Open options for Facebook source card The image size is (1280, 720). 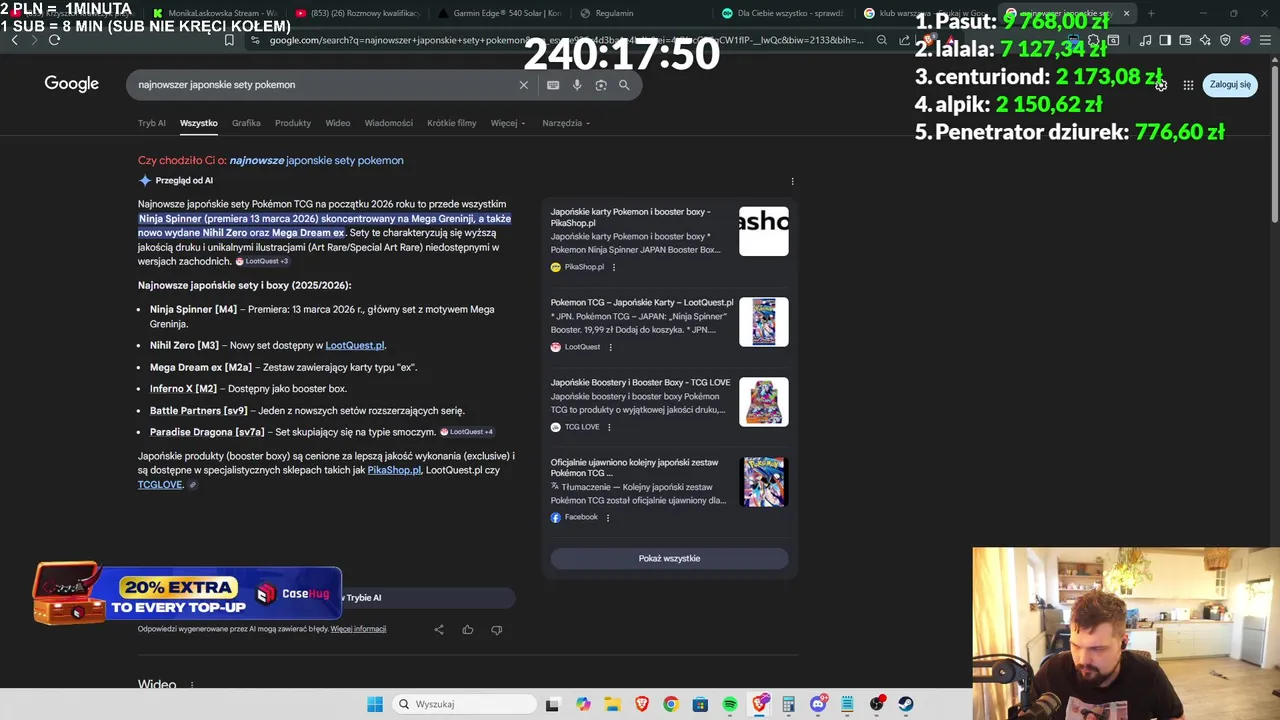point(607,517)
